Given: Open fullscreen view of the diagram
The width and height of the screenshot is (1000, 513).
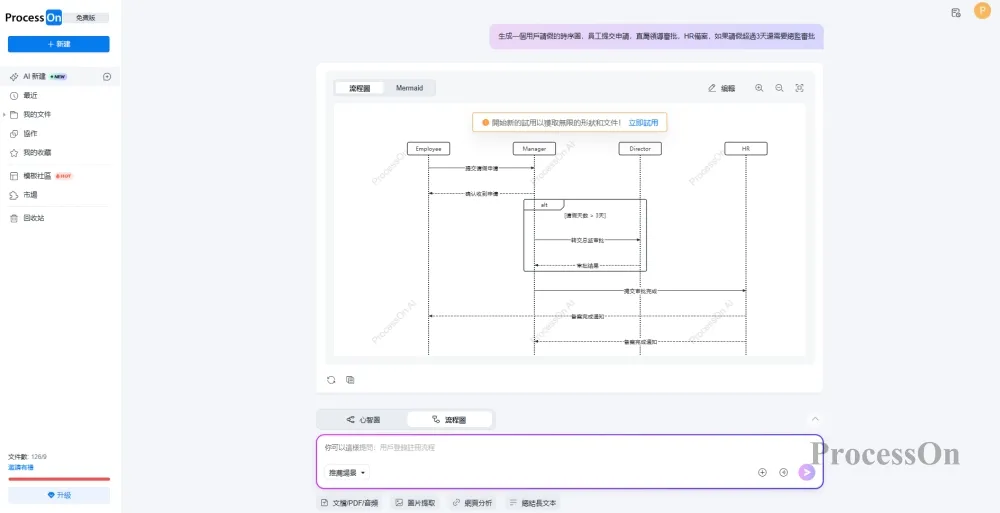Looking at the screenshot, I should tap(800, 88).
